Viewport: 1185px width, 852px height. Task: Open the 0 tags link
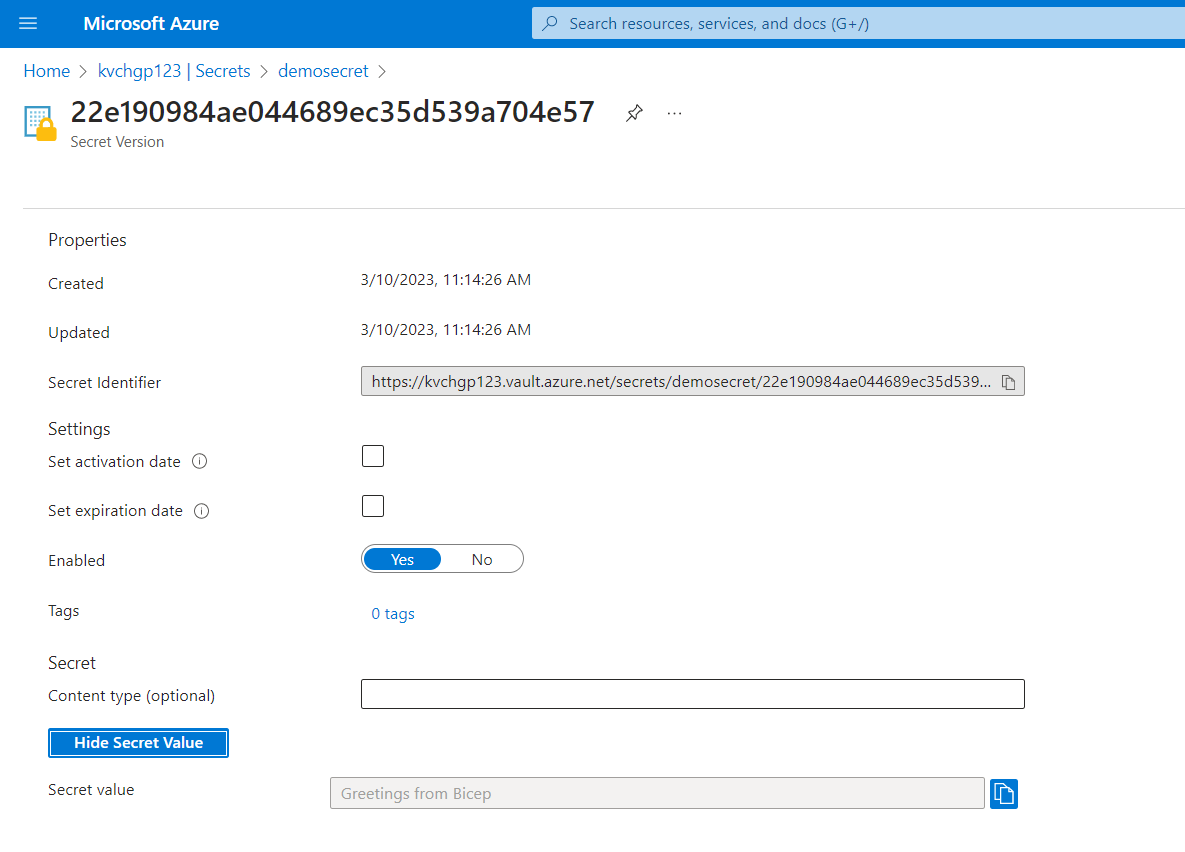(x=393, y=614)
